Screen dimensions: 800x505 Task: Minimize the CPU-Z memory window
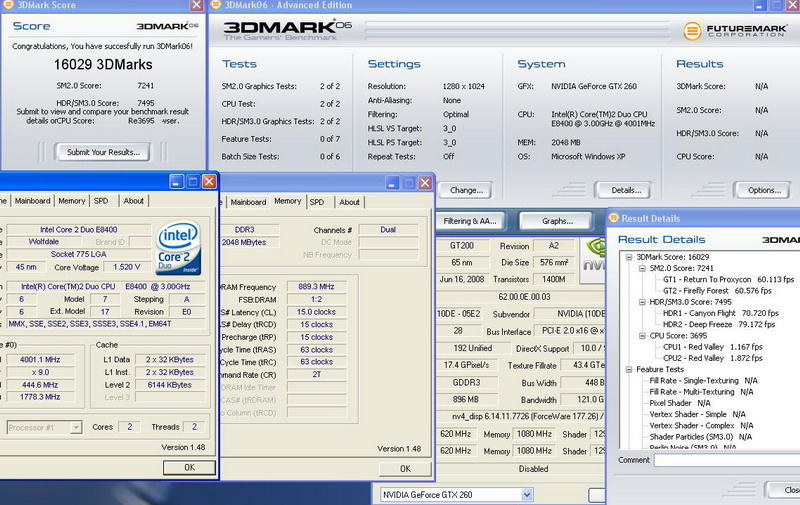(392, 183)
